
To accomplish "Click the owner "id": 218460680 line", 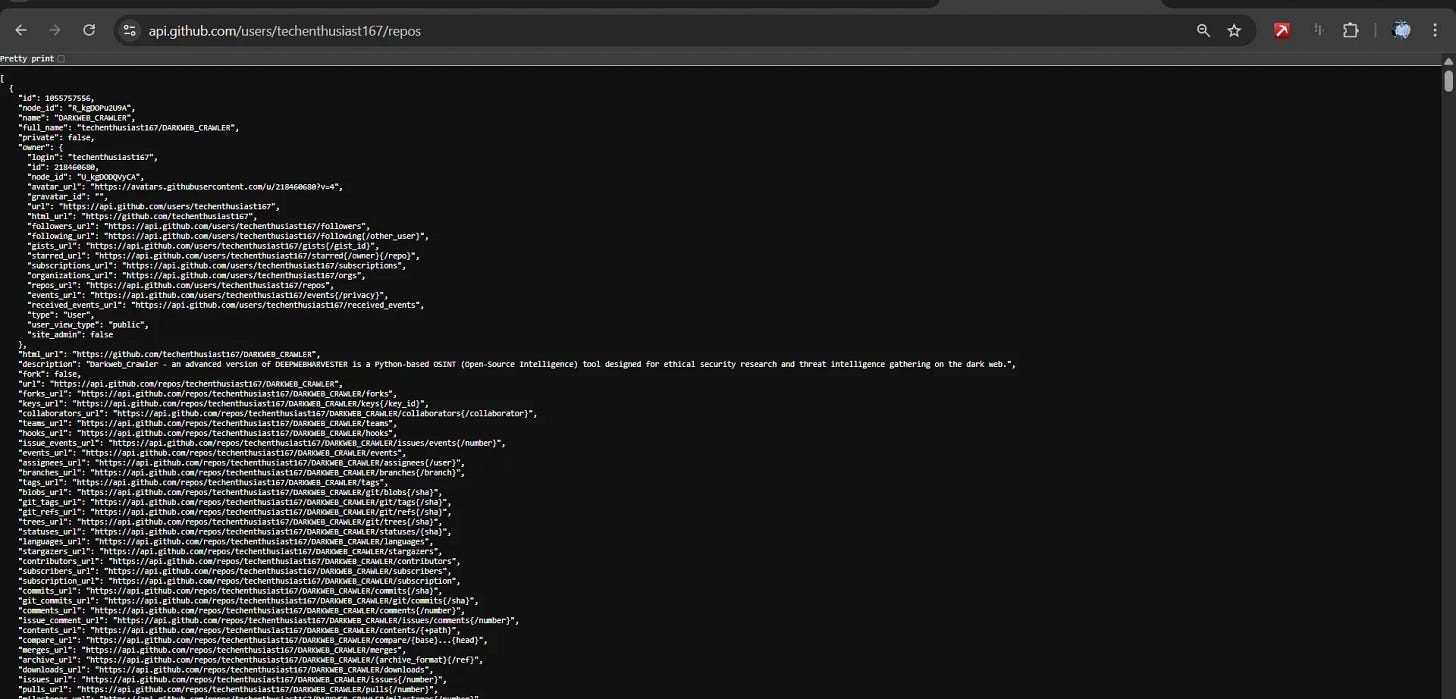I will pyautogui.click(x=62, y=167).
